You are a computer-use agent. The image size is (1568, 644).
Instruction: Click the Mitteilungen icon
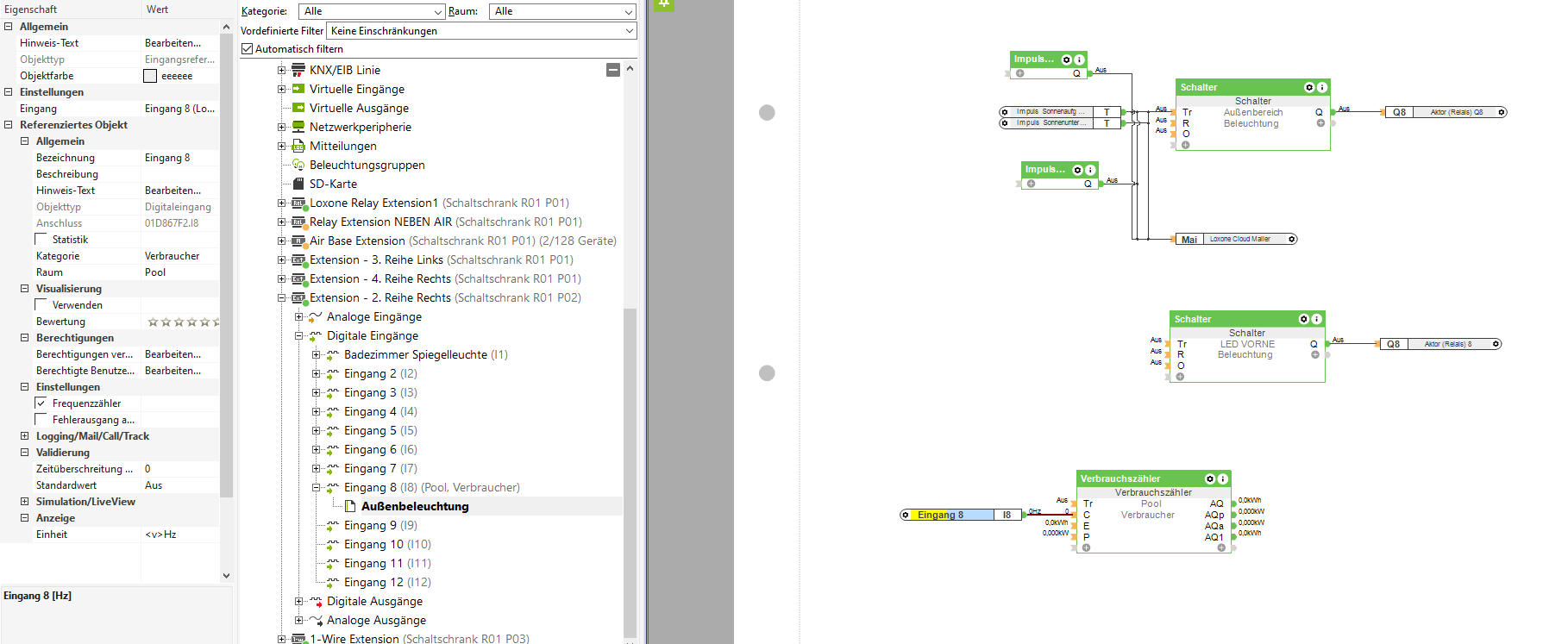pyautogui.click(x=298, y=146)
